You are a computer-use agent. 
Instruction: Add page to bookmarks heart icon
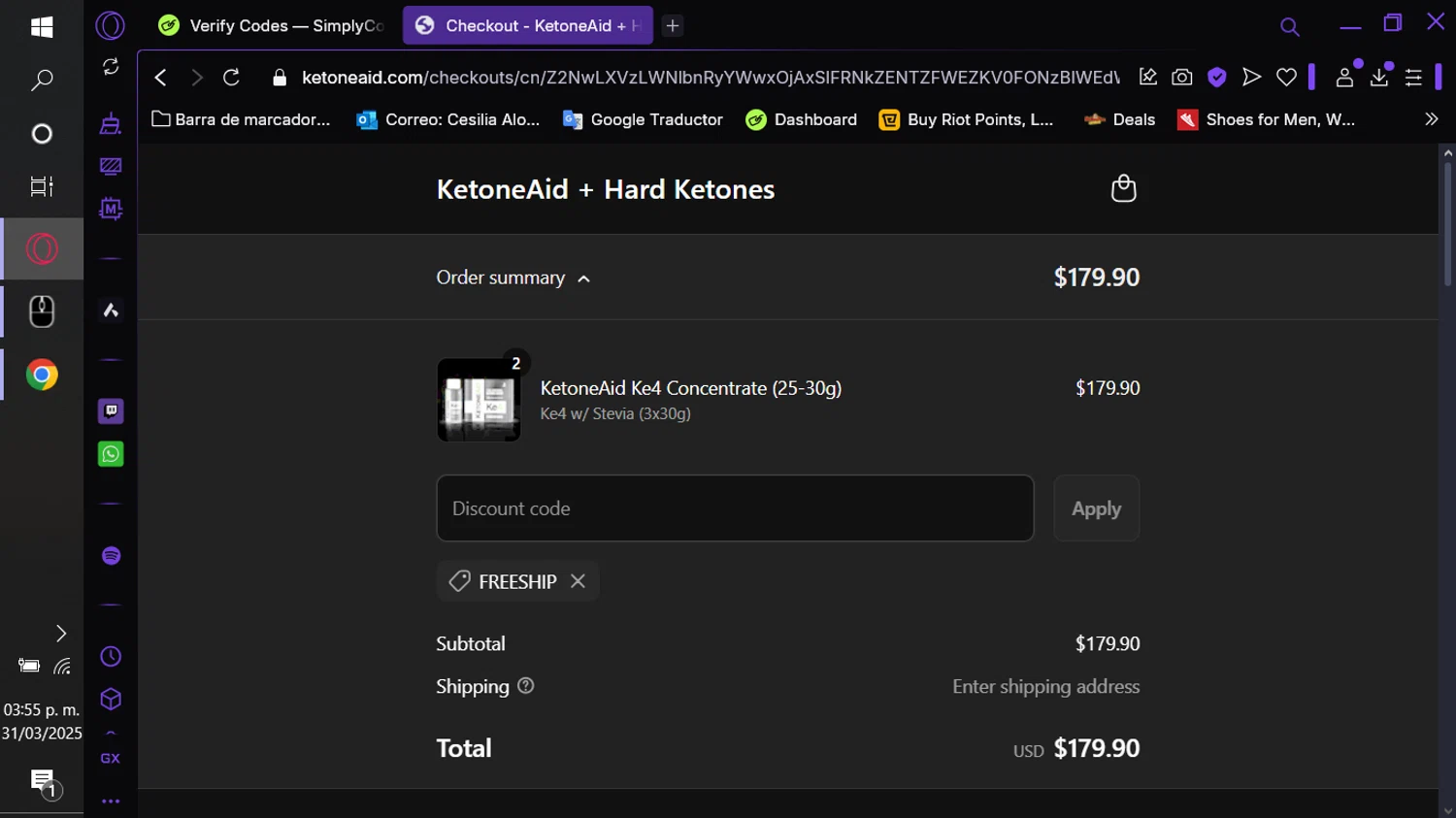(1286, 78)
